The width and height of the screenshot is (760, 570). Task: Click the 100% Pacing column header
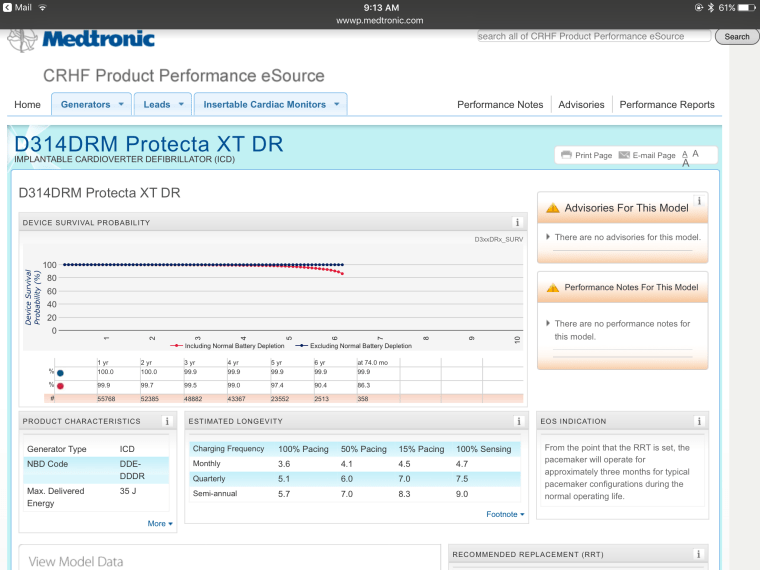click(x=303, y=449)
